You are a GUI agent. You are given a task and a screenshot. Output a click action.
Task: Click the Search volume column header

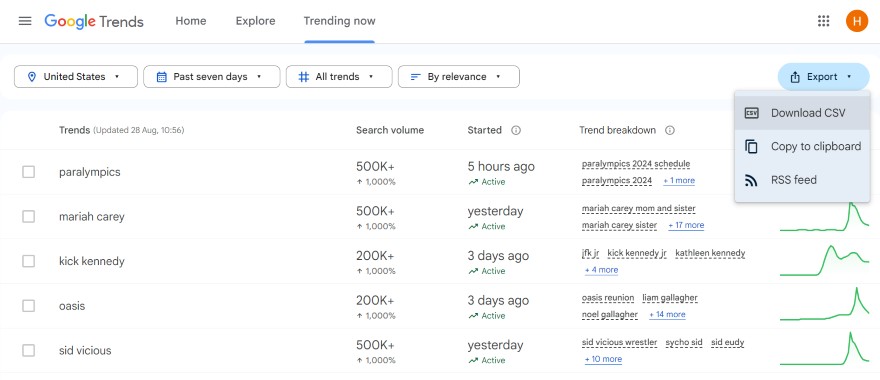(x=390, y=130)
